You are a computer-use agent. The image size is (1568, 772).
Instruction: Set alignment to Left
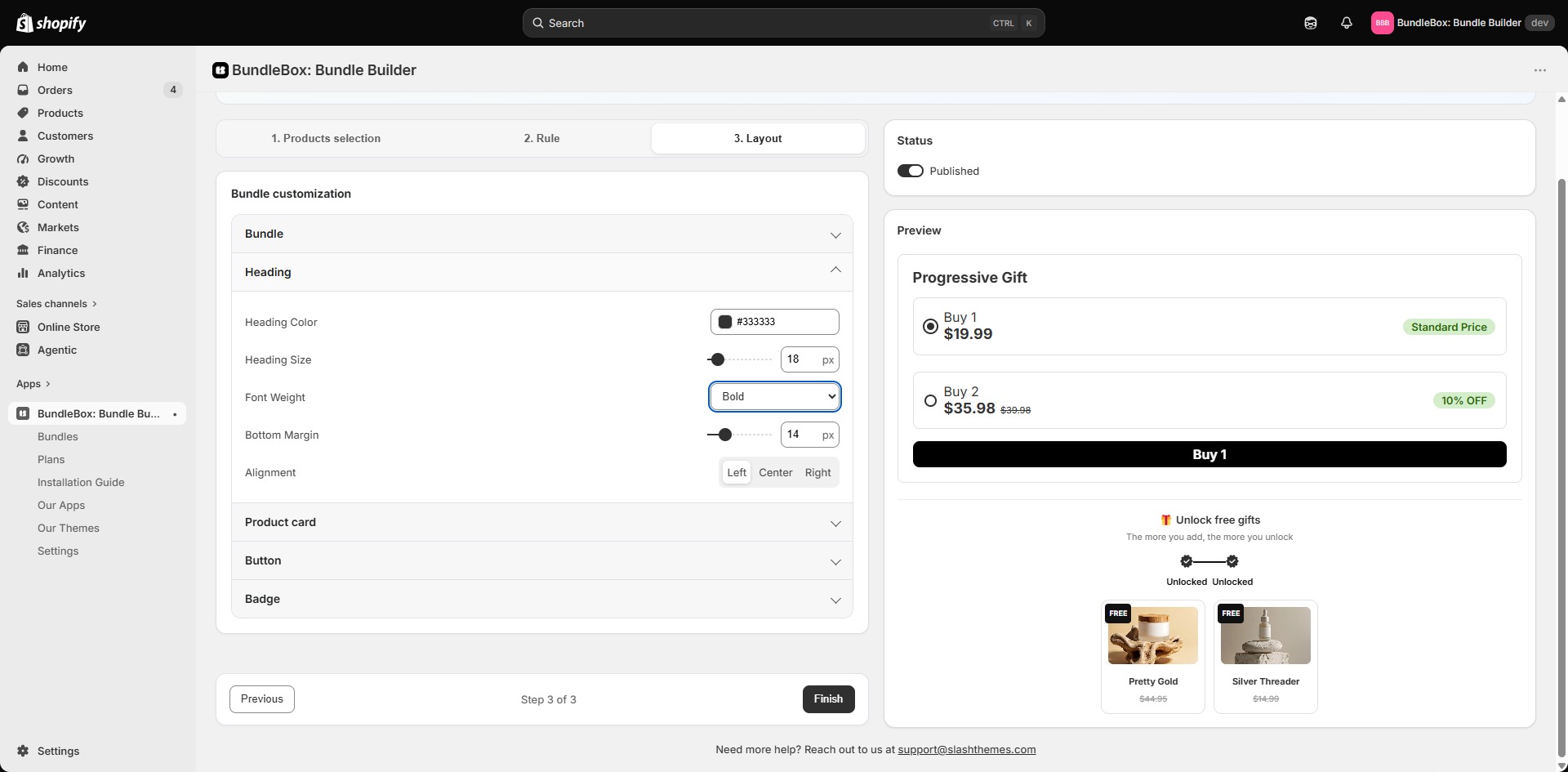[x=737, y=472]
